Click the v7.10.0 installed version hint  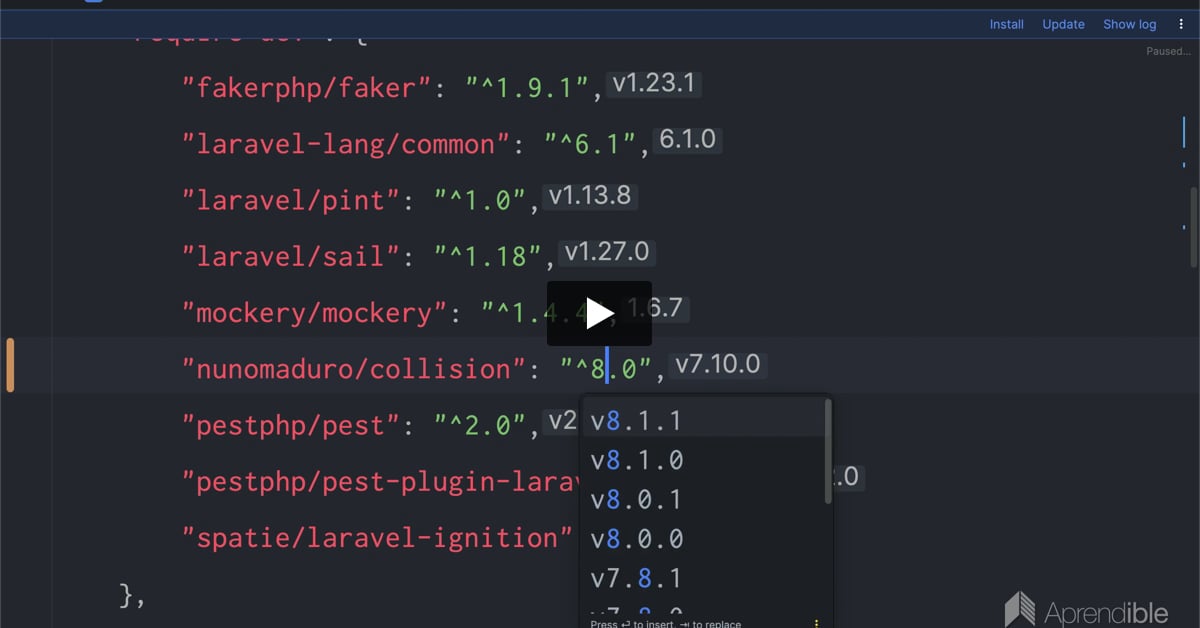[x=718, y=364]
